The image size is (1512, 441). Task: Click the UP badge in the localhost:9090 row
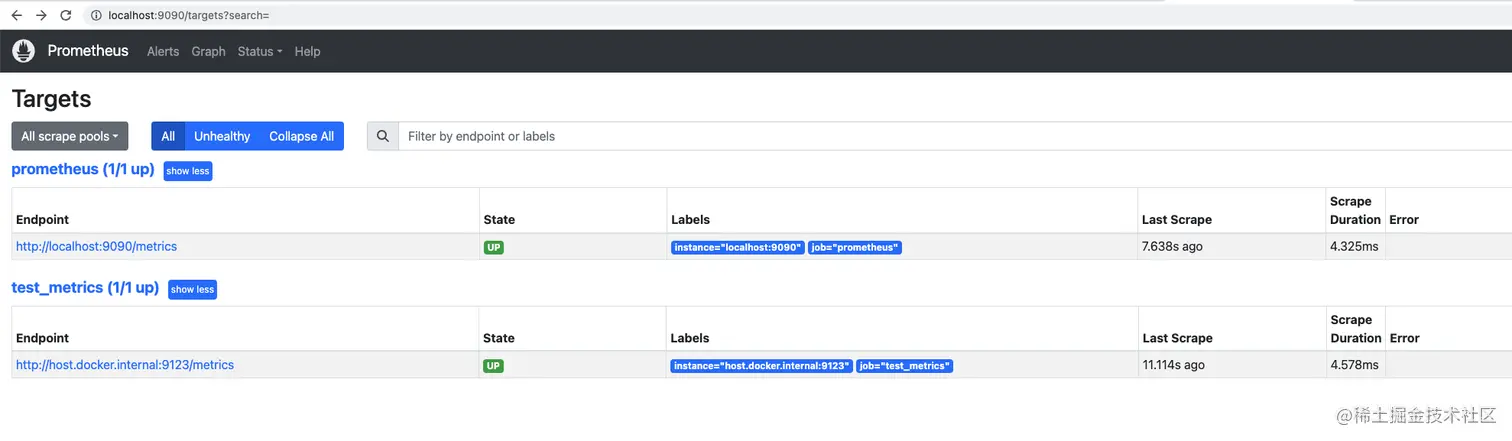point(494,247)
